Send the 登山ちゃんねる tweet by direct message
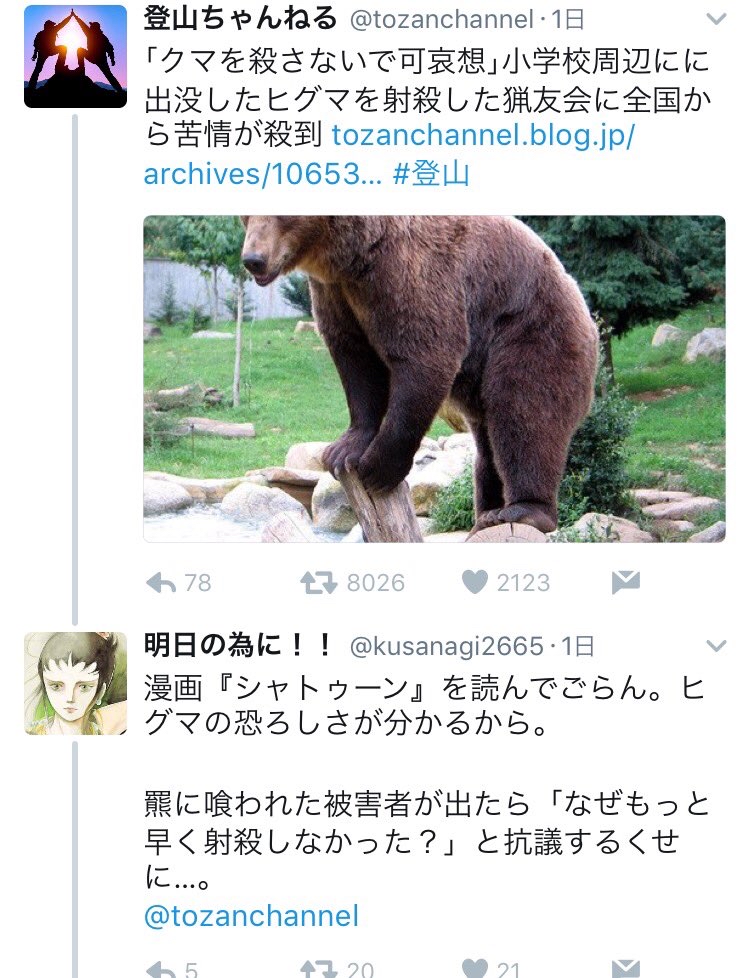 click(x=625, y=582)
